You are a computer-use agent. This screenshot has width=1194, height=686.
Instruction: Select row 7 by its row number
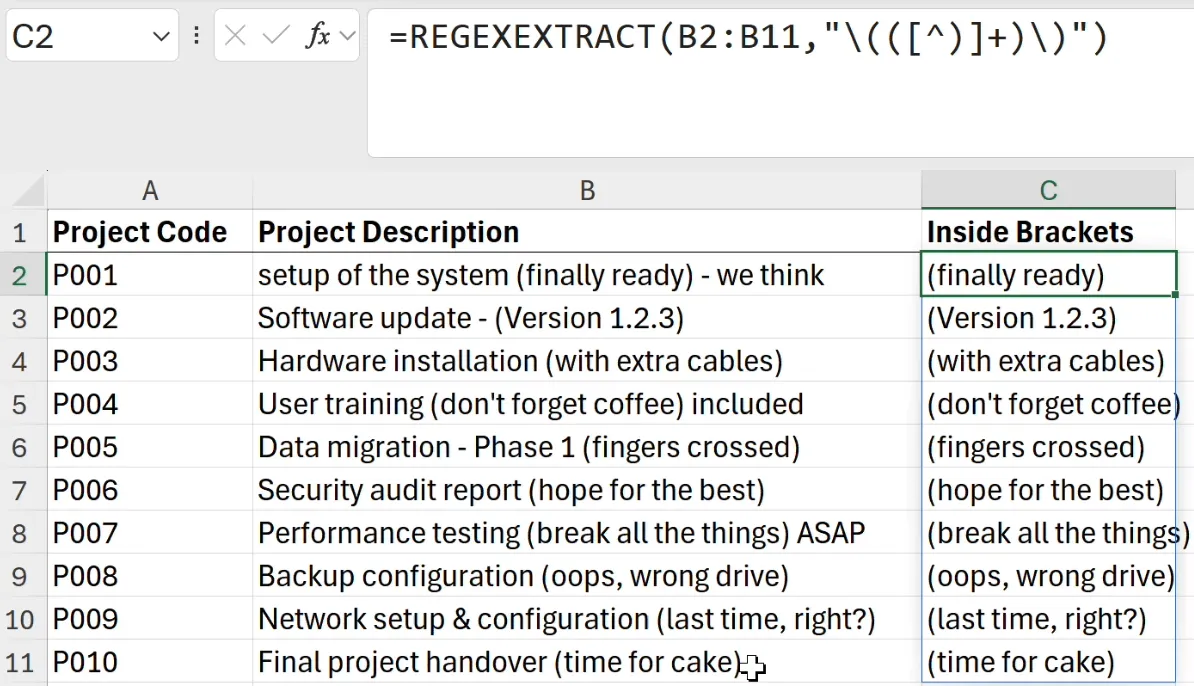(22, 490)
